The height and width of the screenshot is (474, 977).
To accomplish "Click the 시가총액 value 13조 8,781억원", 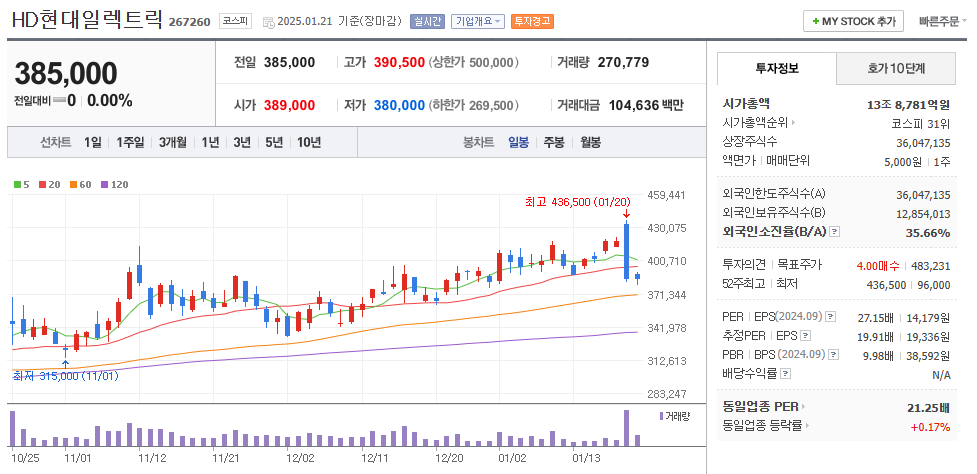I will click(908, 104).
